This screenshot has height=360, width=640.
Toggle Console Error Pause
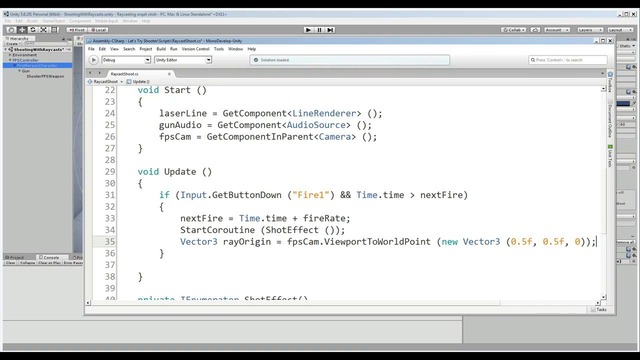(73, 263)
